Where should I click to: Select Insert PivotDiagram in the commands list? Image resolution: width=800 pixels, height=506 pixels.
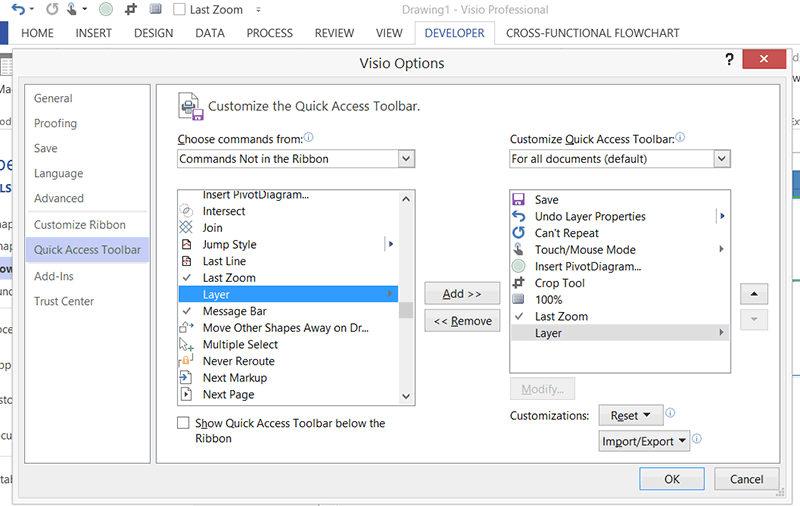[288, 196]
